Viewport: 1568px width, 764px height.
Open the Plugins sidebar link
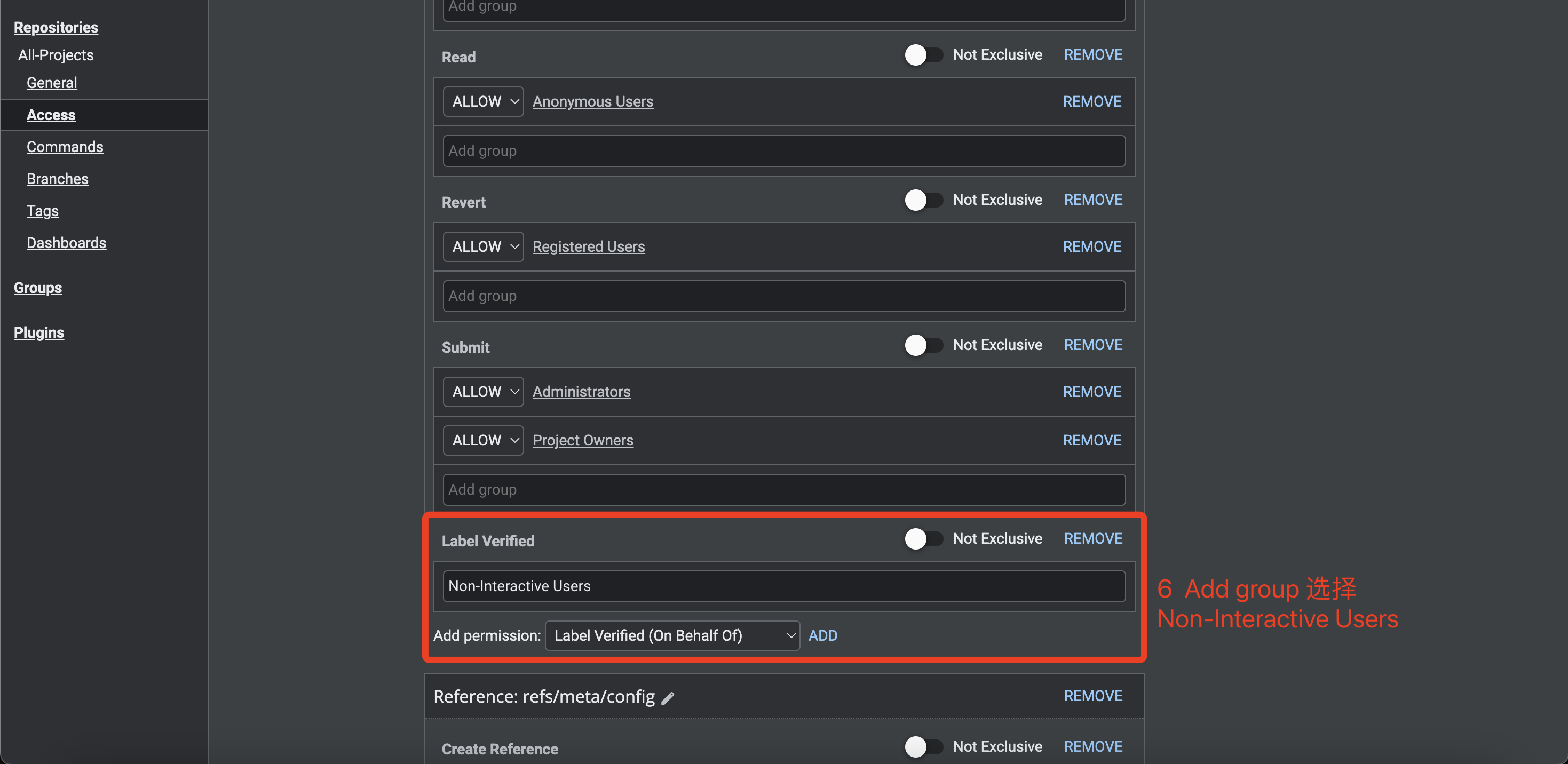click(39, 333)
